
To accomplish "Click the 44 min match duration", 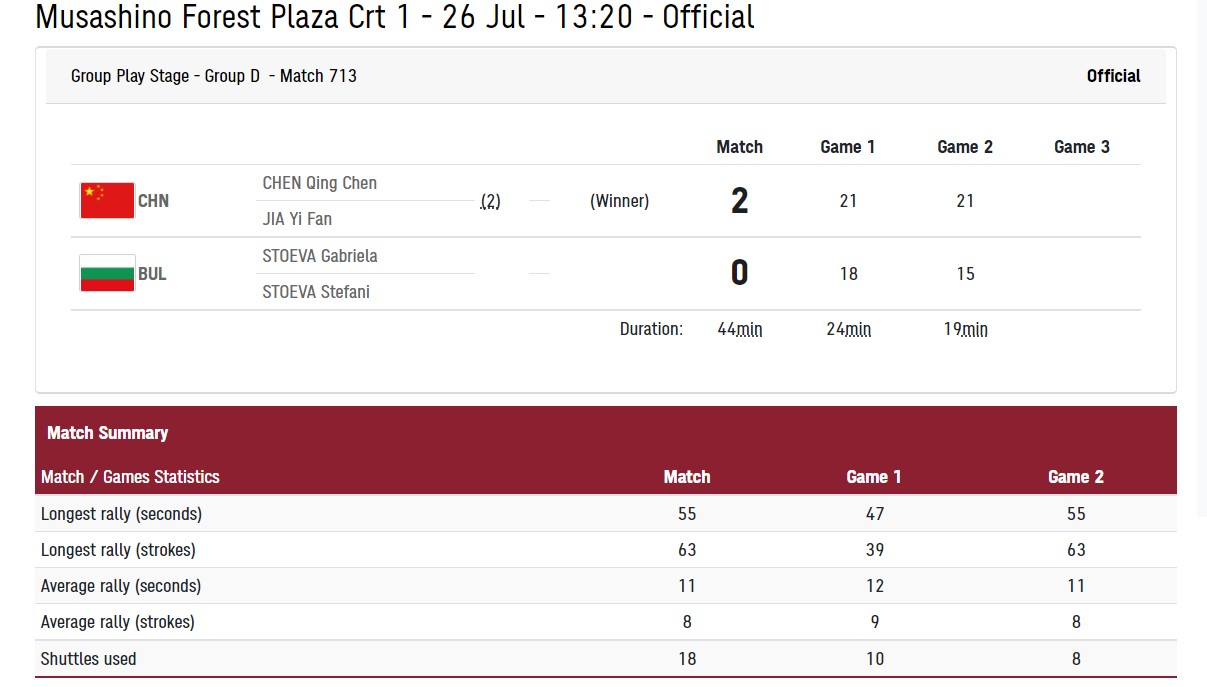I will tap(740, 329).
